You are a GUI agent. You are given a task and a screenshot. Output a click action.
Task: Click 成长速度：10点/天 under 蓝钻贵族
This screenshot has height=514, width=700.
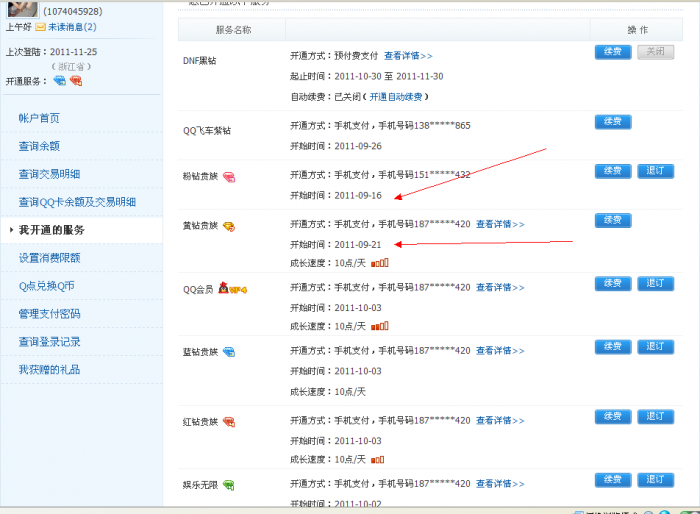point(328,392)
